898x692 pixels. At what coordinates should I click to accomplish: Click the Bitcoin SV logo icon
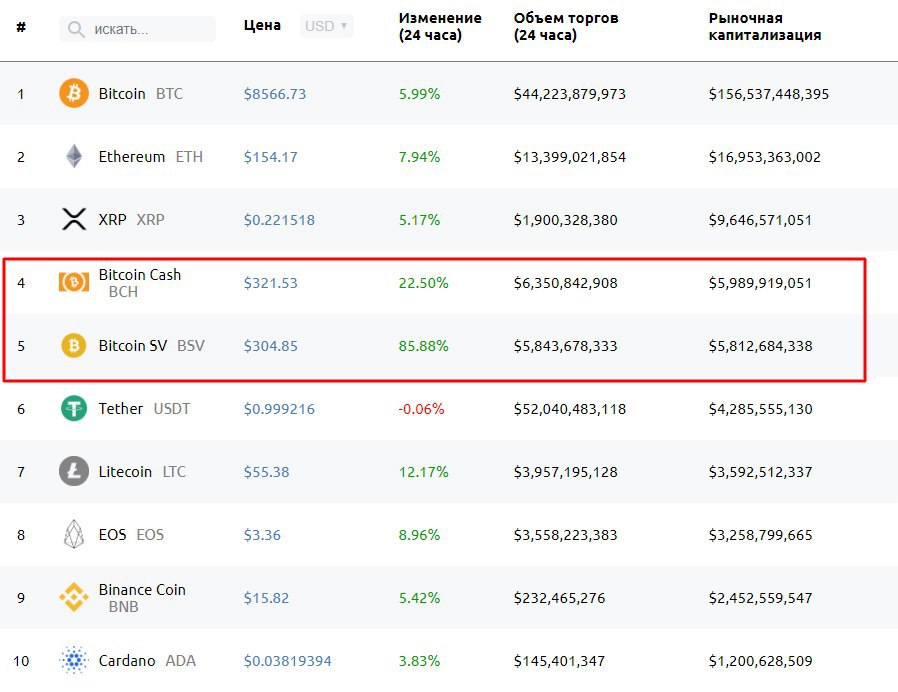click(74, 345)
